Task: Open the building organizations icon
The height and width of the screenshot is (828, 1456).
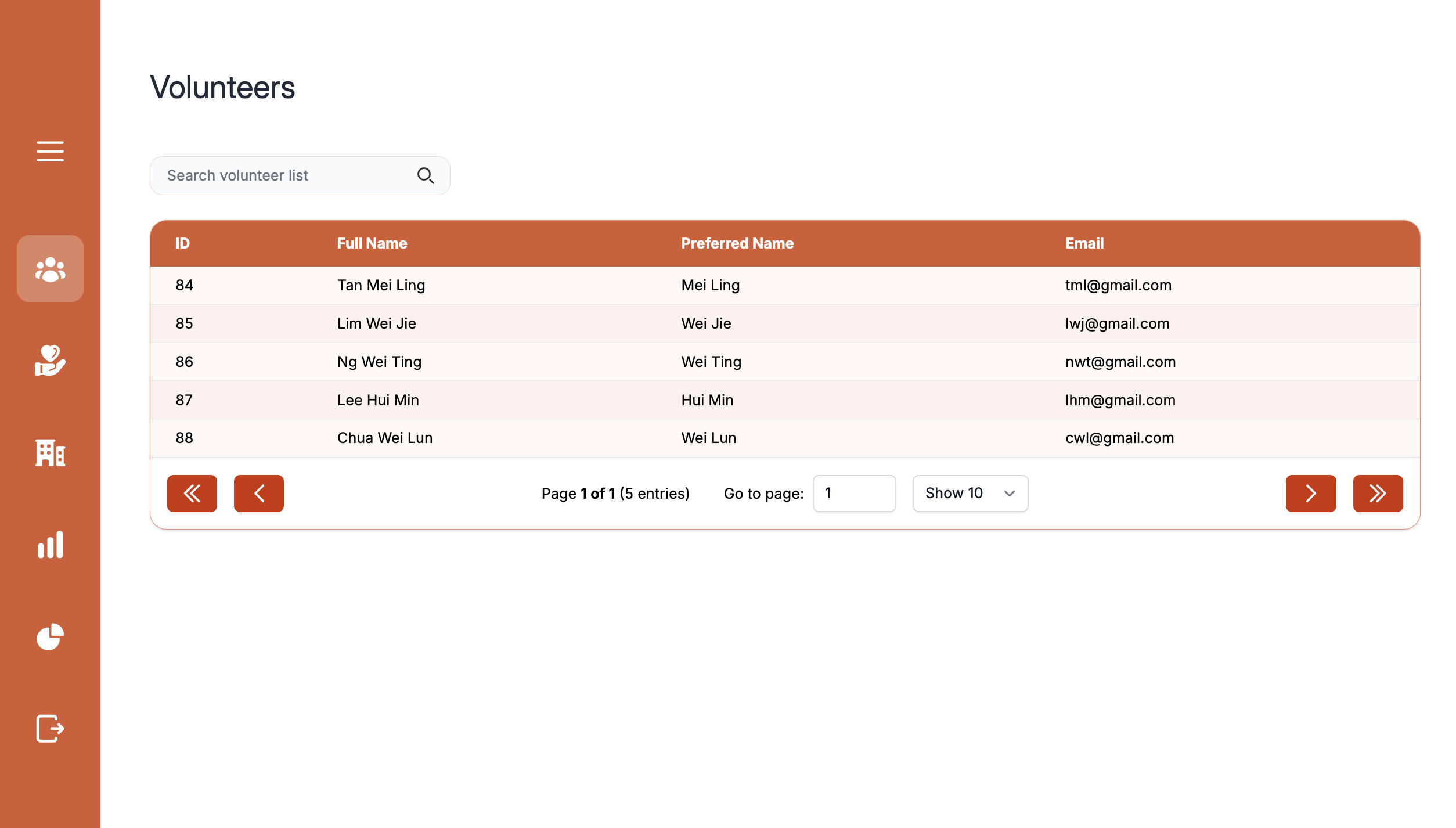Action: 50,452
